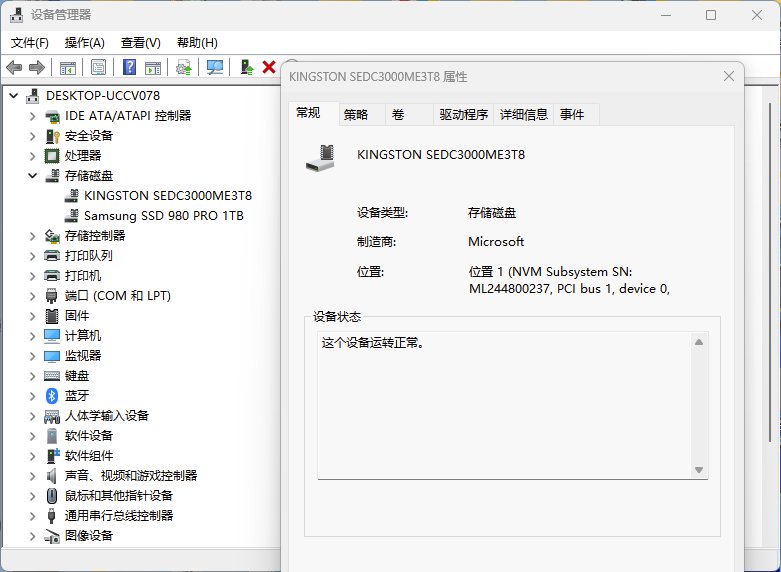Viewport: 781px width, 572px height.
Task: Click the computer icon beside DESKTOP-UCCV078
Action: click(x=32, y=96)
